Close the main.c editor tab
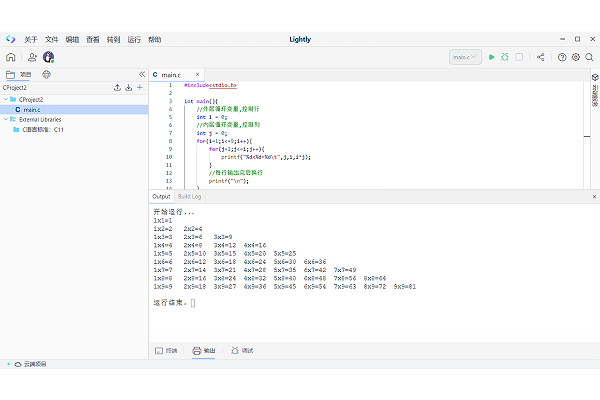This screenshot has height=400, width=600. [x=197, y=74]
